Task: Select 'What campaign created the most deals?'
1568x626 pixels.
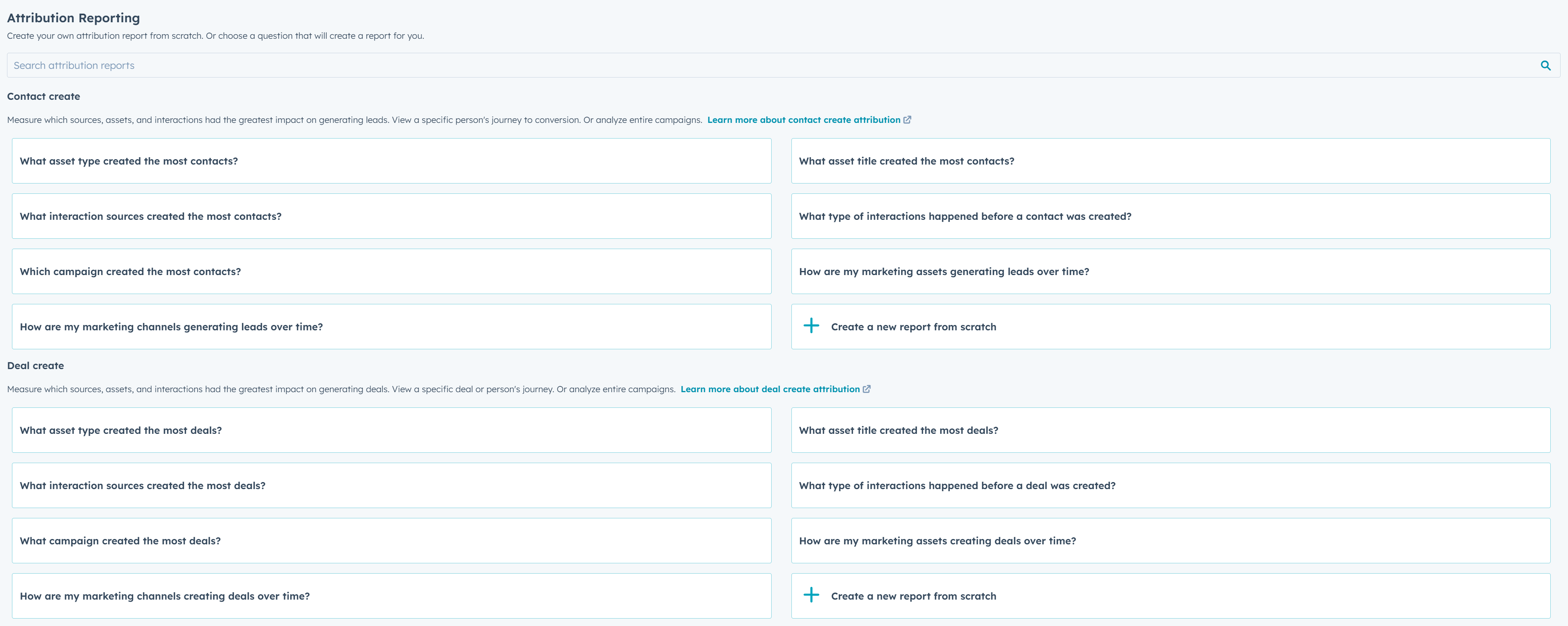Action: pyautogui.click(x=391, y=540)
